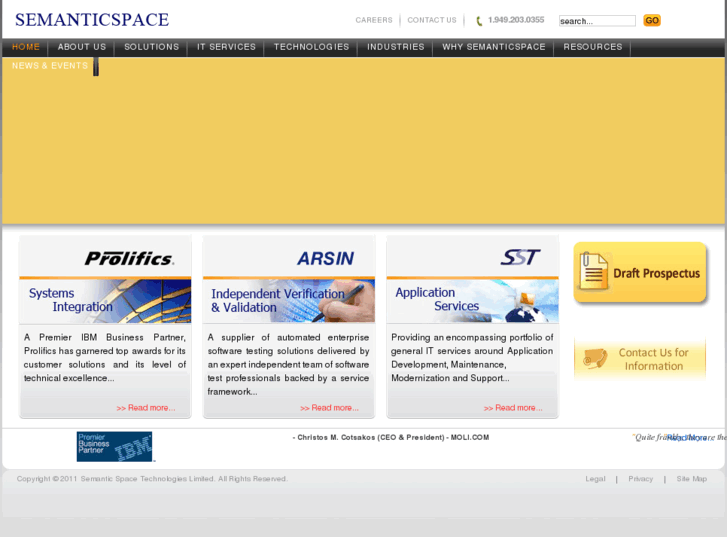The image size is (727, 545).
Task: Click the telephone icon on Contact Us banner
Action: point(595,359)
